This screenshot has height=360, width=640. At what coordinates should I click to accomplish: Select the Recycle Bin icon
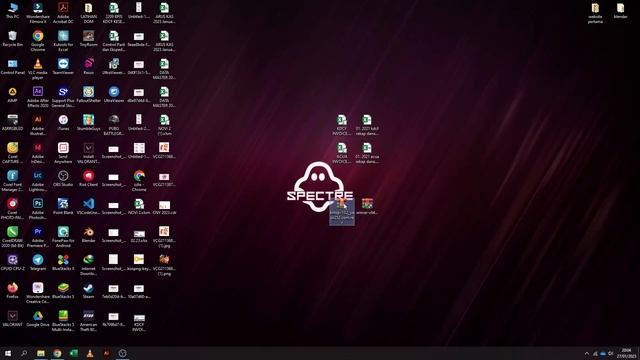click(13, 39)
